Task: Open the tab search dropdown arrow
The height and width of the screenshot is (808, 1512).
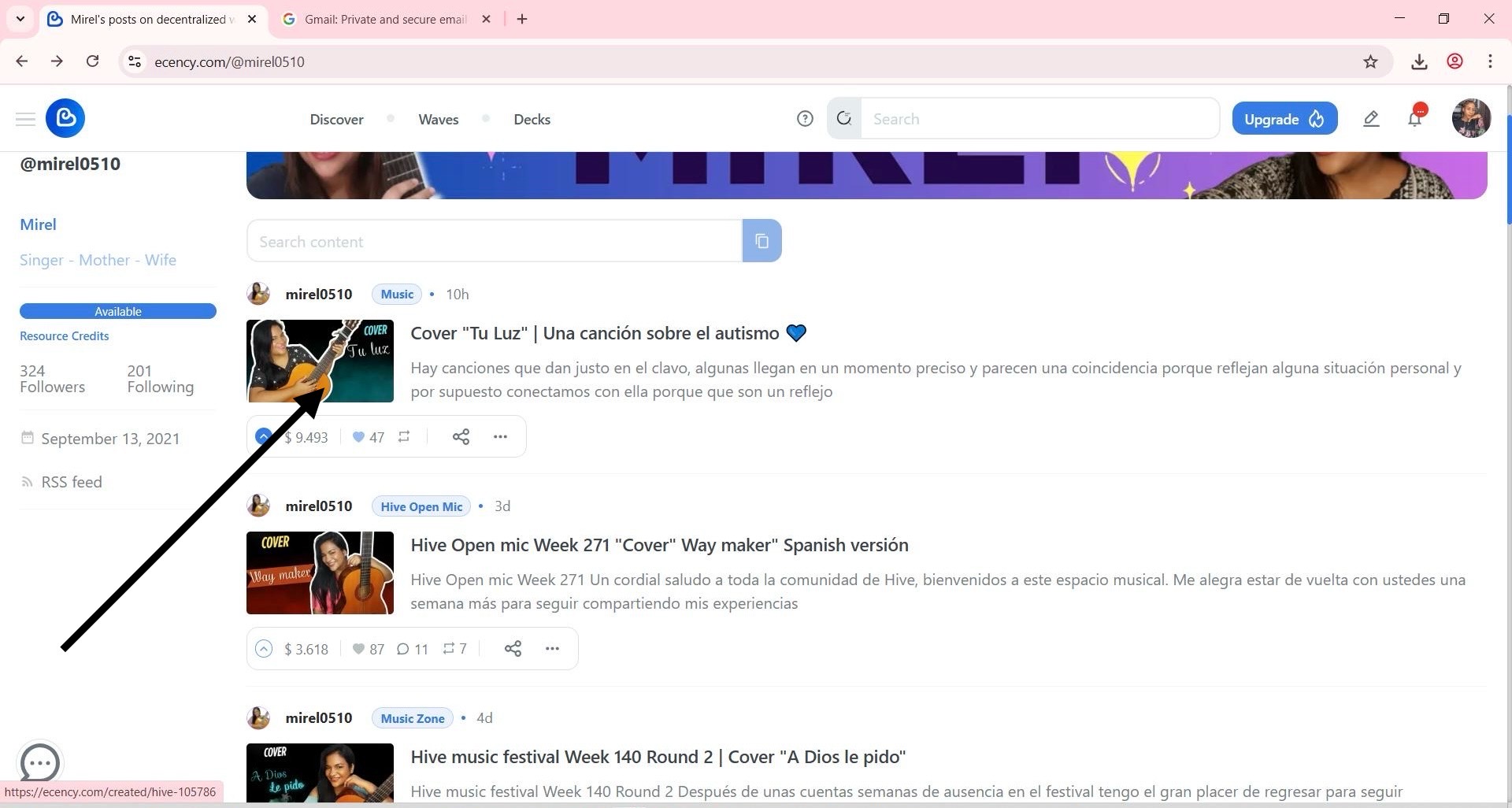Action: [20, 19]
